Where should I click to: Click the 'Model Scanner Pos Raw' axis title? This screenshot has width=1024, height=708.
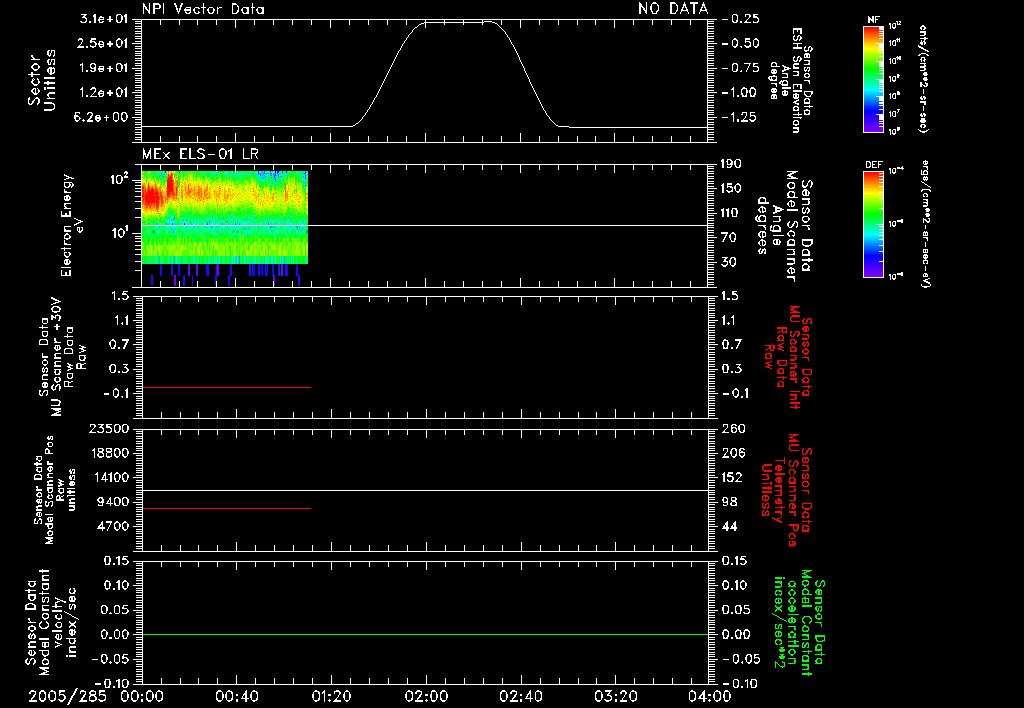pos(55,490)
